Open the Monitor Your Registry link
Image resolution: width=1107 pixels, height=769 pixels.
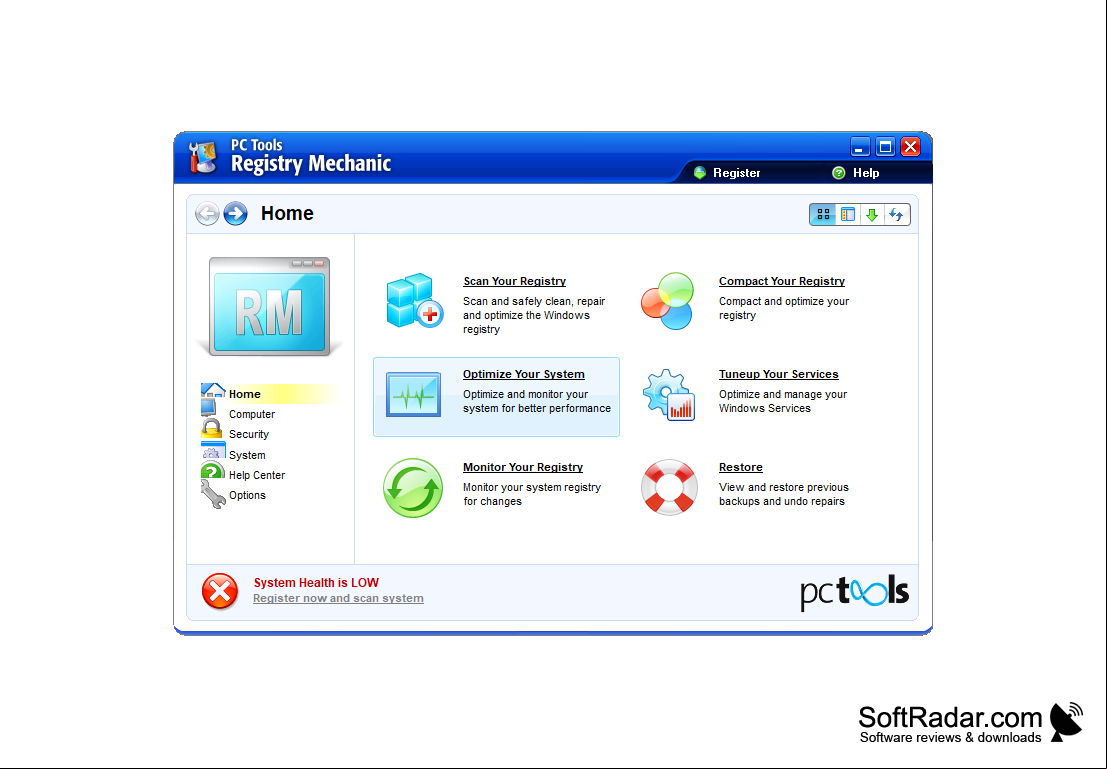coord(523,467)
